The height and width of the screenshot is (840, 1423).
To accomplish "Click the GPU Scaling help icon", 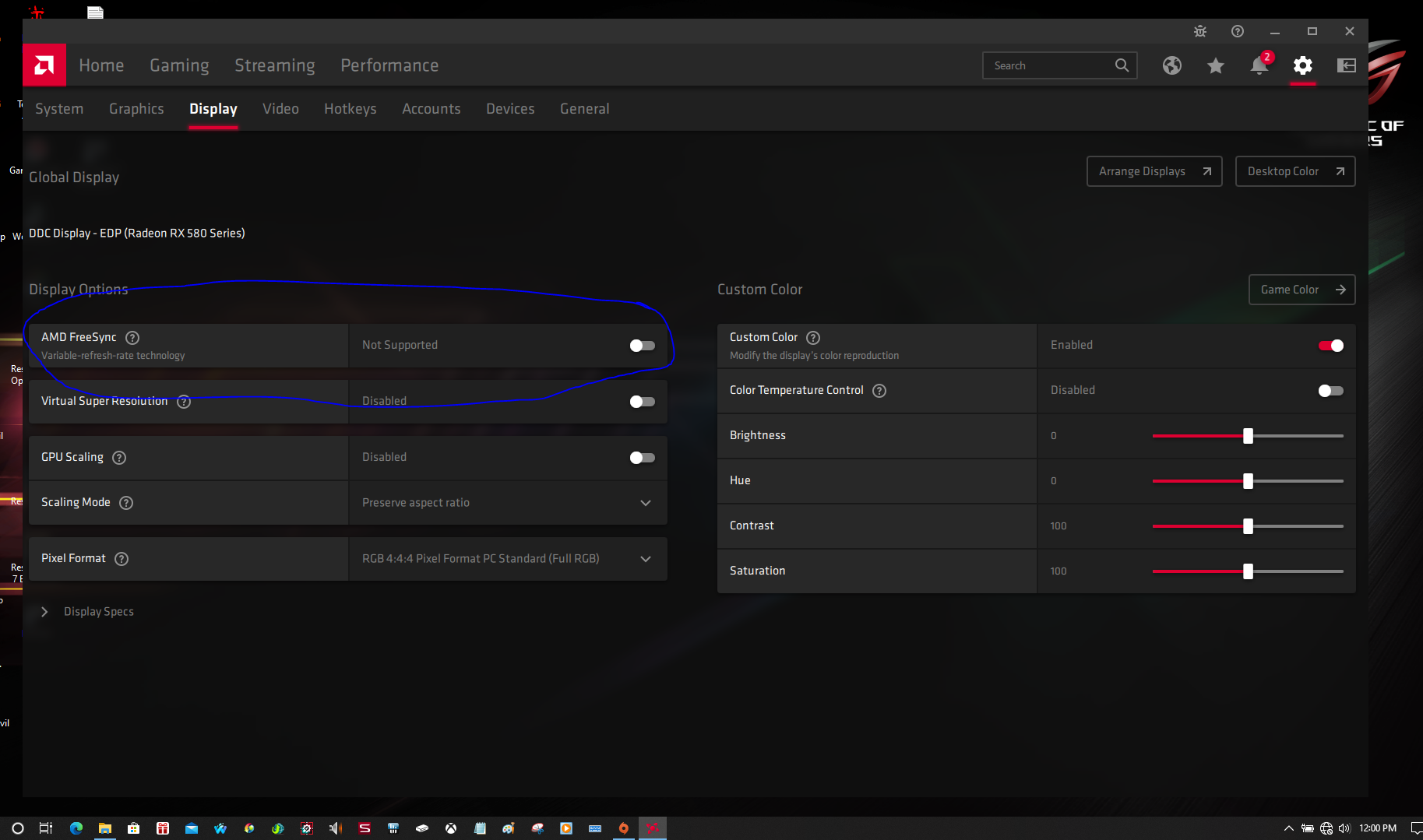I will (x=119, y=458).
